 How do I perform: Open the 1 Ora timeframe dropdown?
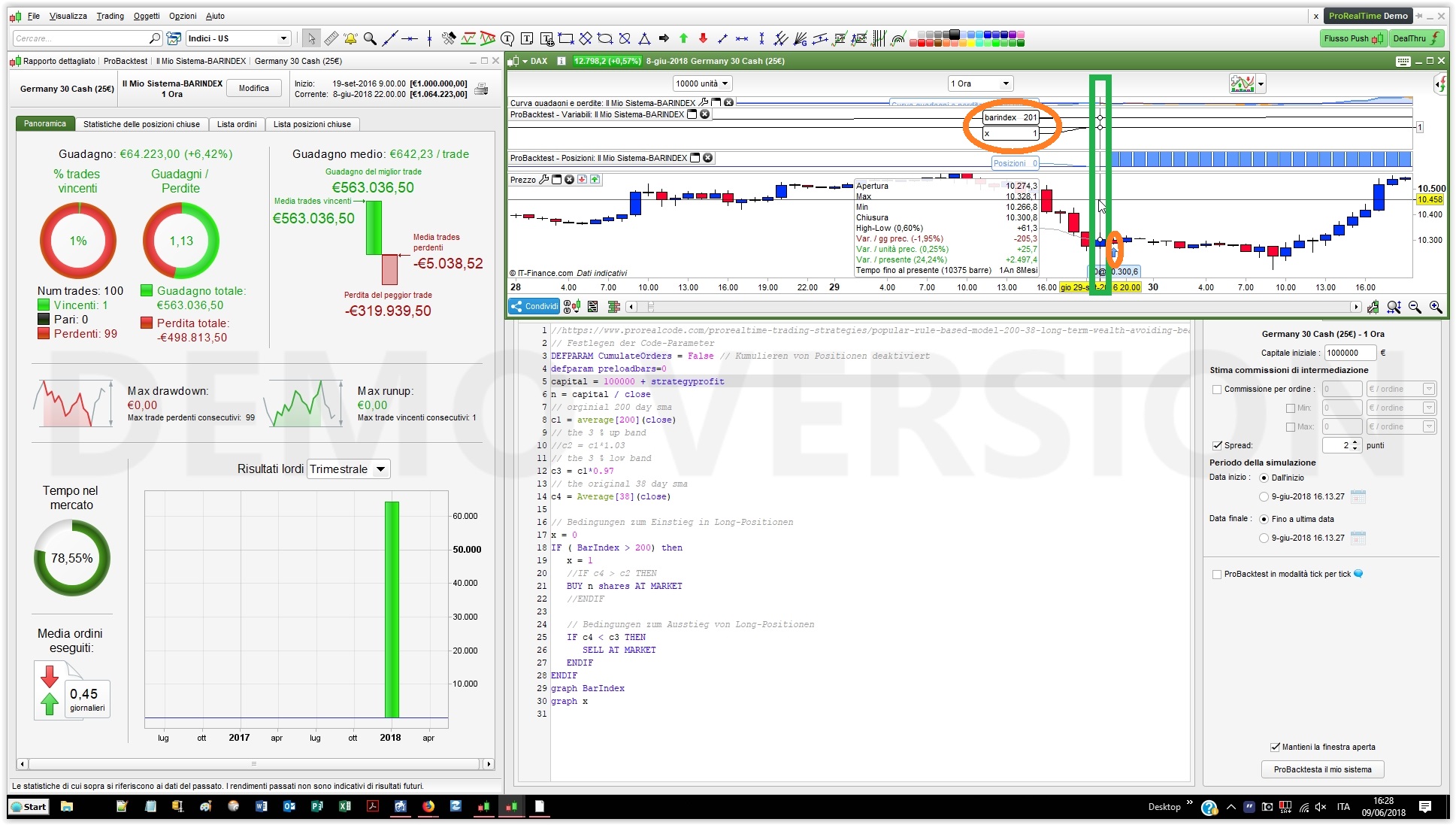pos(980,83)
